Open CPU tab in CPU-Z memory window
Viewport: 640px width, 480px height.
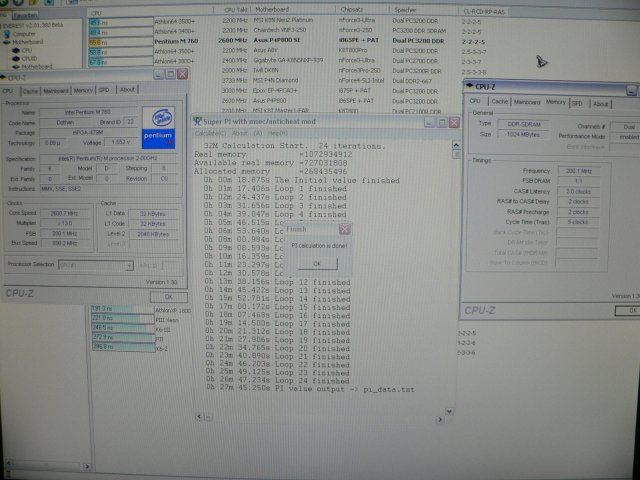[x=475, y=101]
